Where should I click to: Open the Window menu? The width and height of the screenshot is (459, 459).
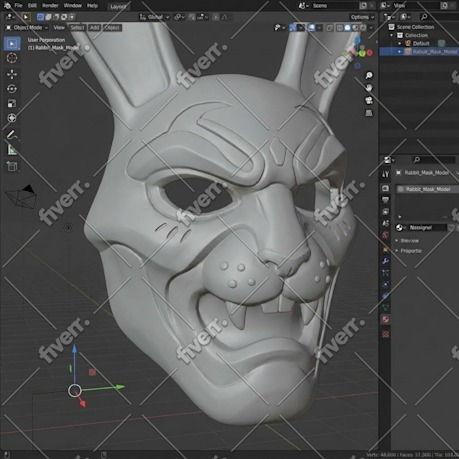(x=72, y=5)
